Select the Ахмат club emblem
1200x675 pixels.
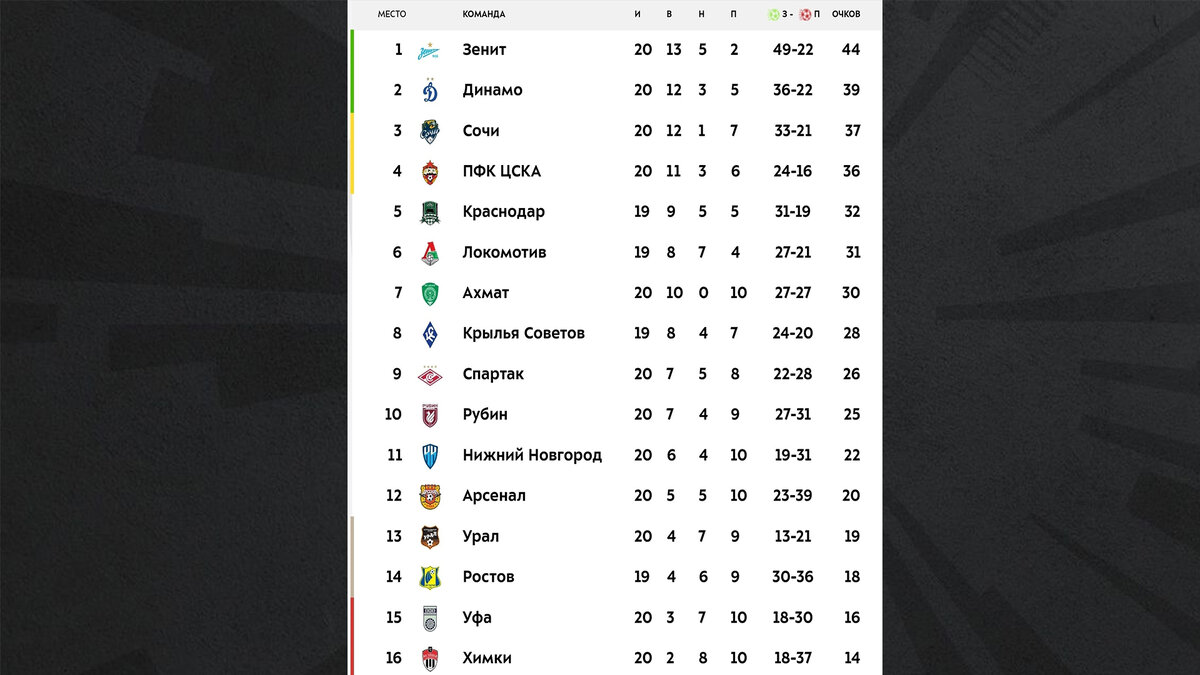click(430, 293)
